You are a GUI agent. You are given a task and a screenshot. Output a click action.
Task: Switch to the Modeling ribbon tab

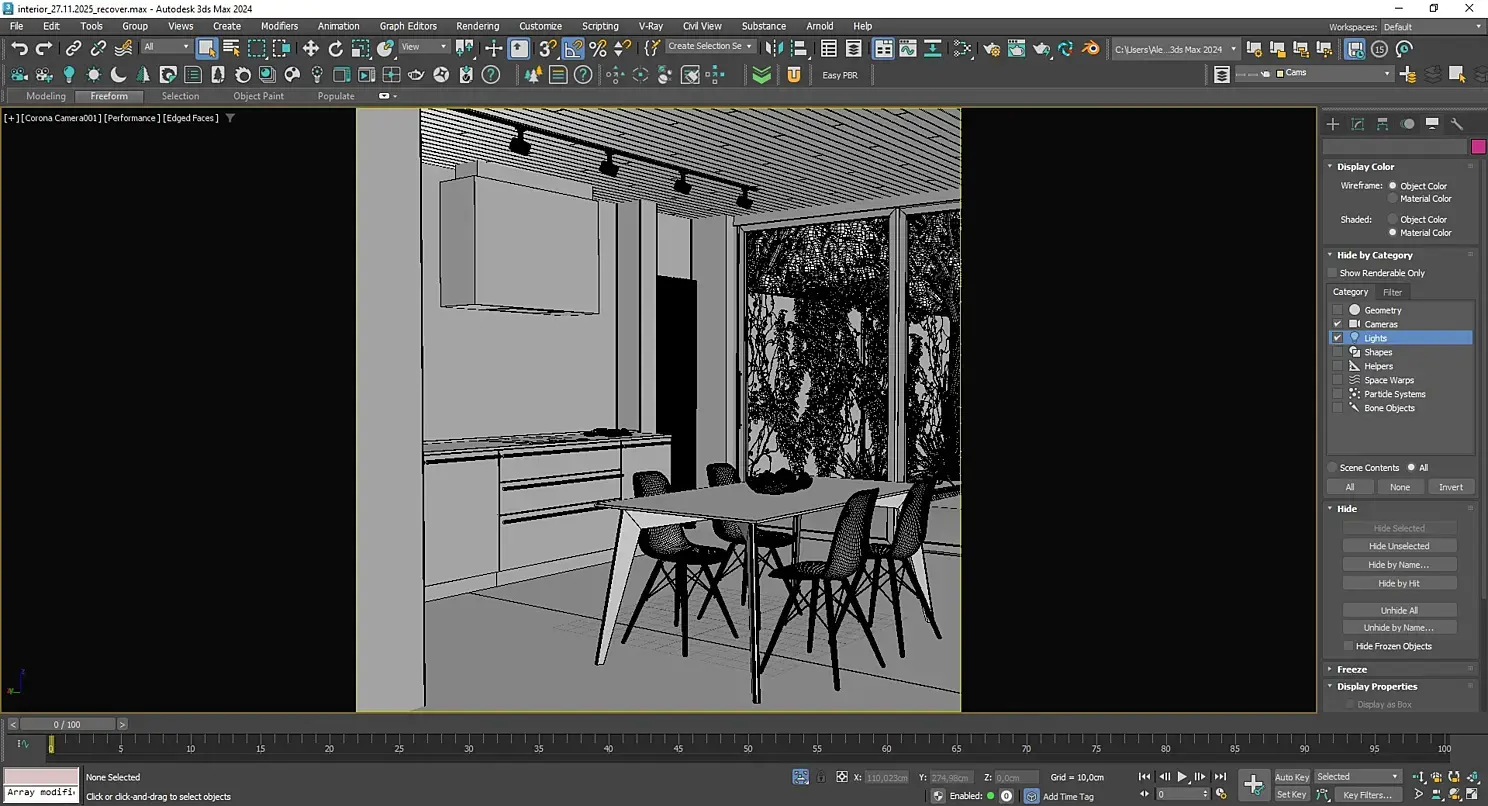tap(46, 96)
